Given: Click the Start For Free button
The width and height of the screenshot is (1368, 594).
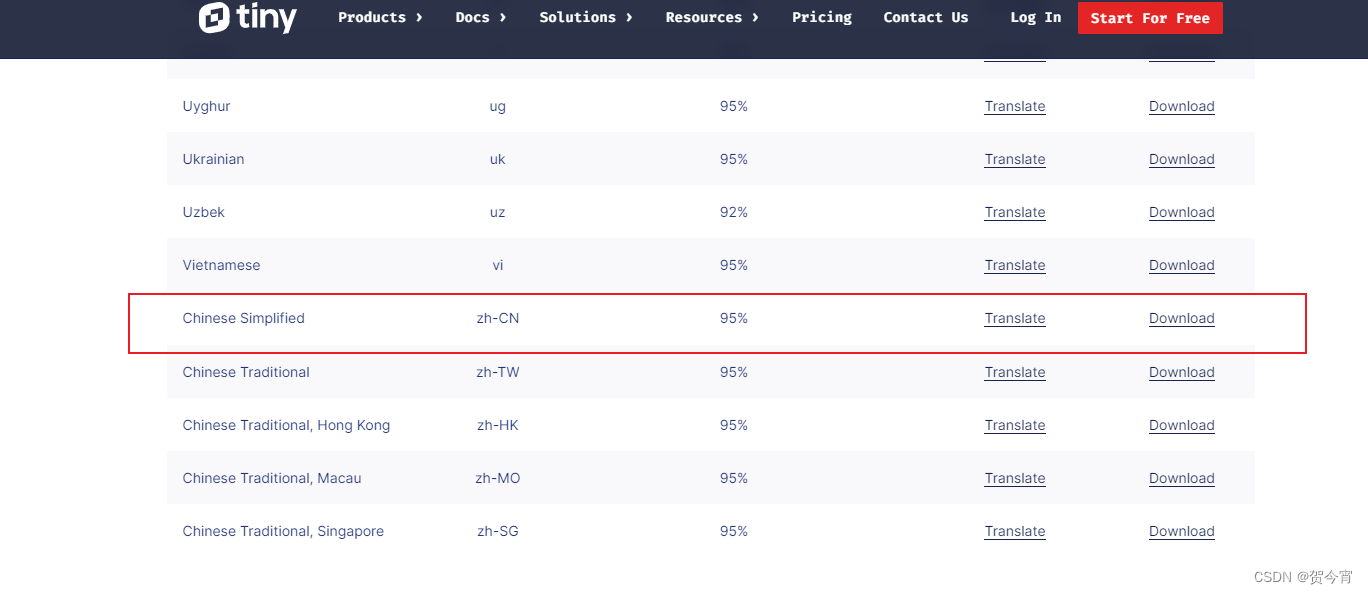Looking at the screenshot, I should (1150, 18).
